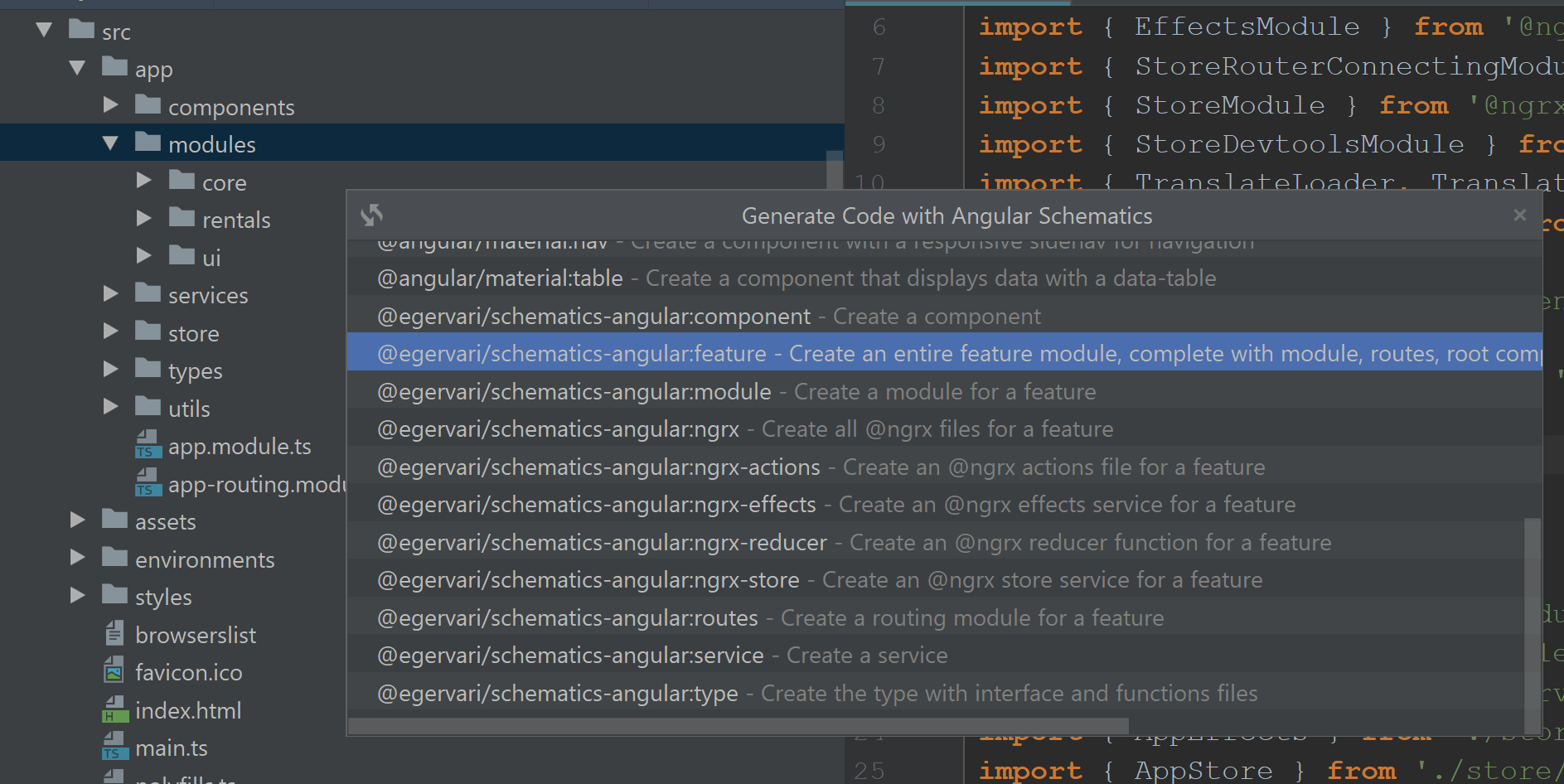Expand the utils folder arrow
This screenshot has width=1564, height=784.
pos(111,406)
